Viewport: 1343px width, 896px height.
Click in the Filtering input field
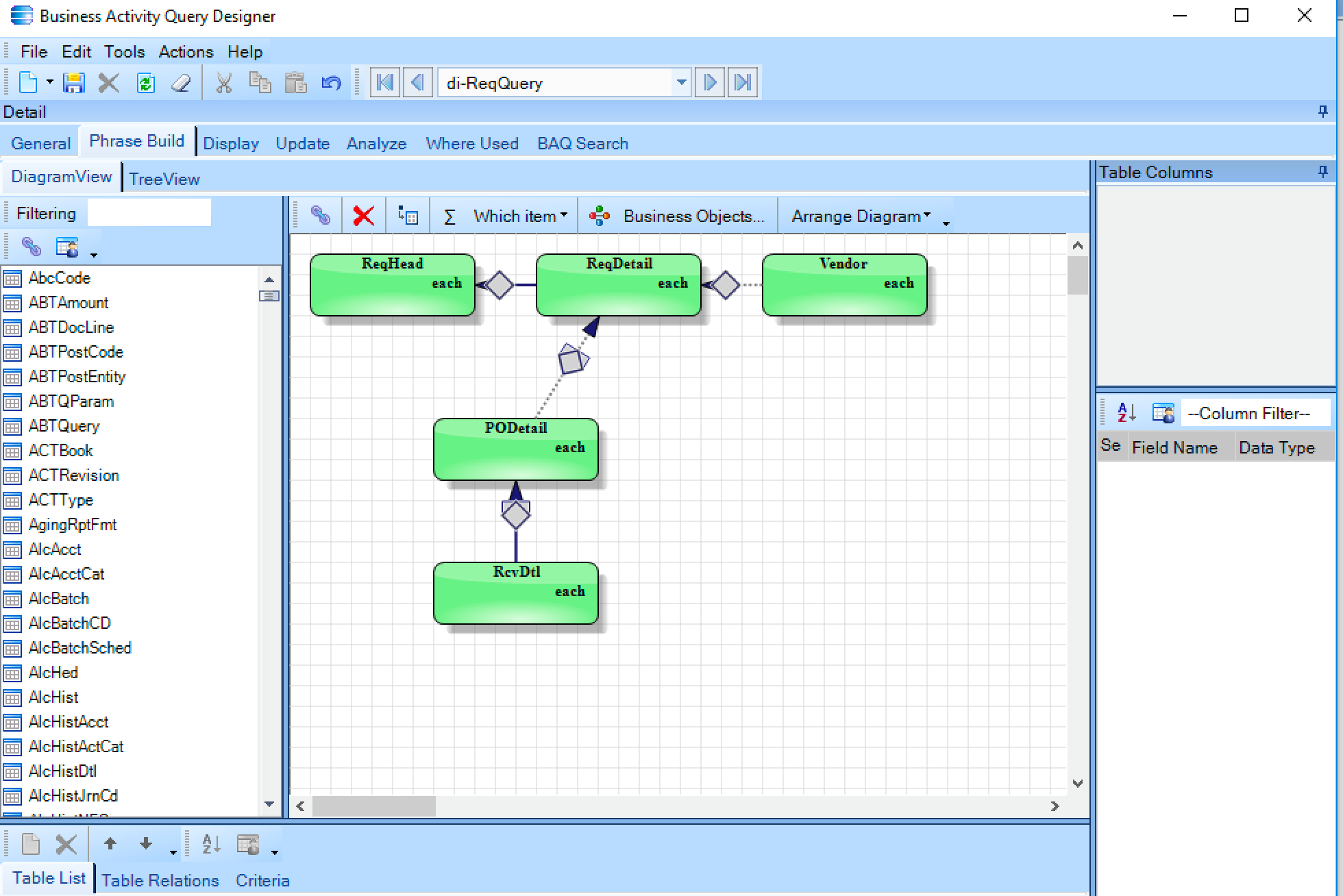tap(149, 213)
